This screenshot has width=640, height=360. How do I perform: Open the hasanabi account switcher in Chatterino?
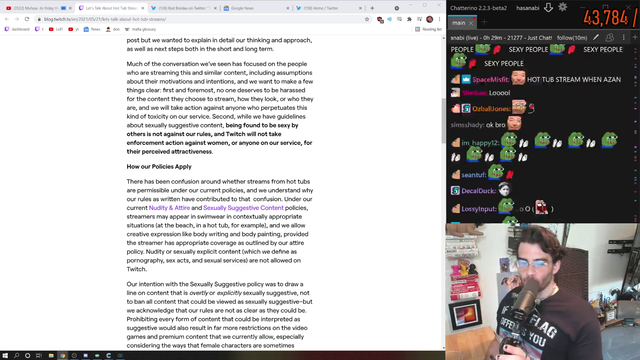(527, 8)
